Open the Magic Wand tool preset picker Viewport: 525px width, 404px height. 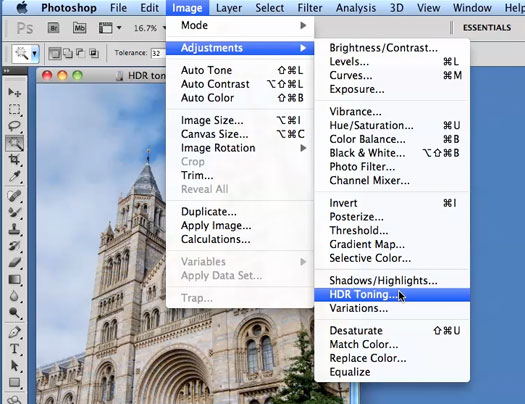(34, 53)
